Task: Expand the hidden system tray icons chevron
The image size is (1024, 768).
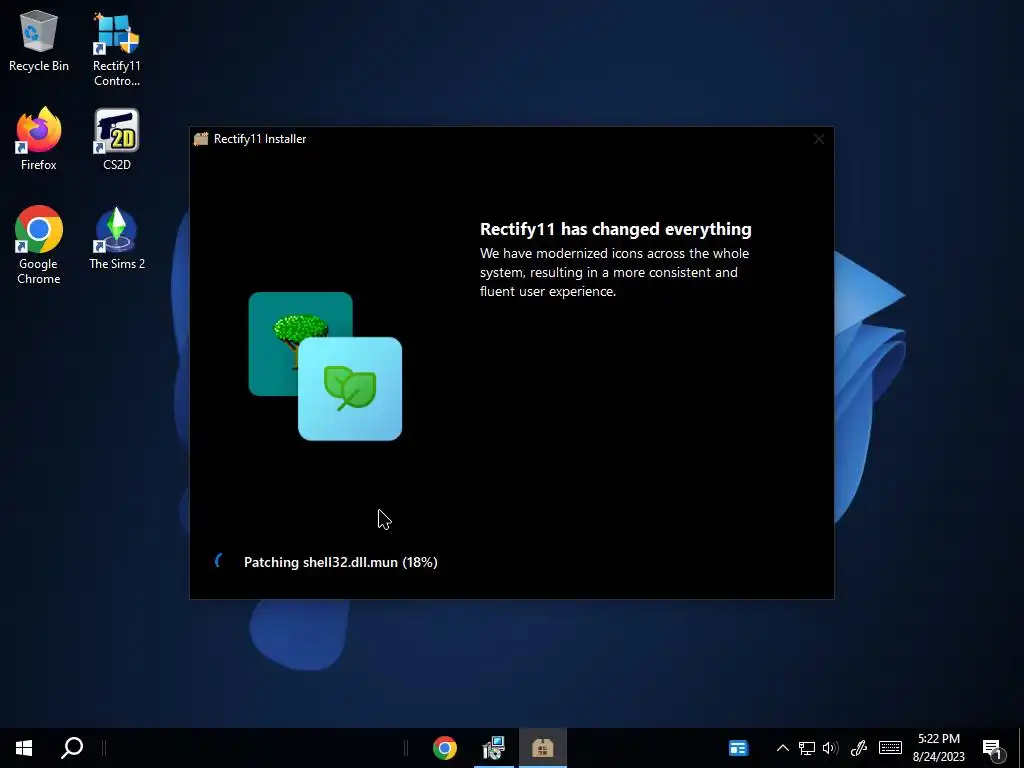Action: coord(782,748)
